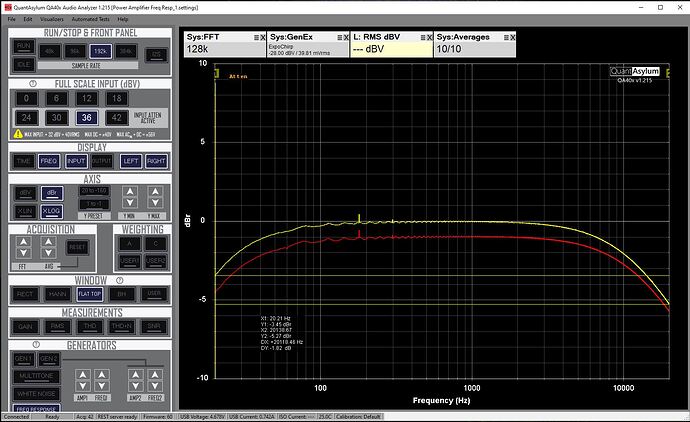
Task: Choose the '20 to -160' Y preset
Action: pos(94,191)
